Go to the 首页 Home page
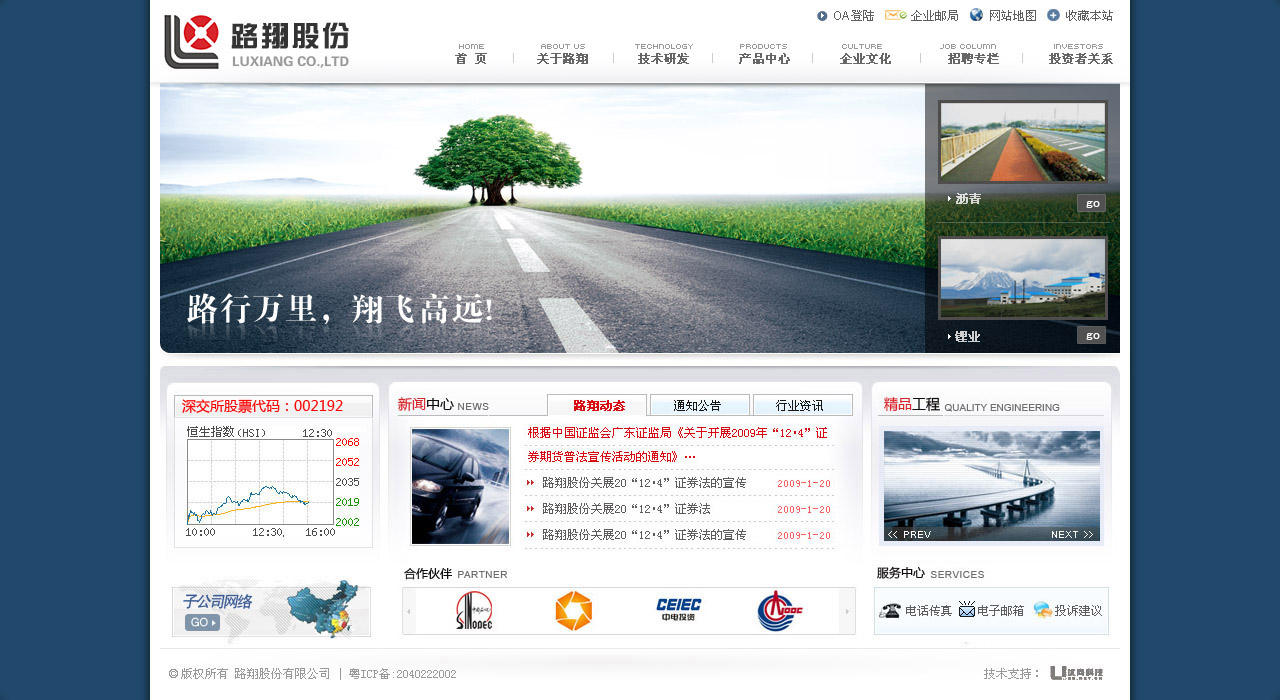 (x=471, y=54)
